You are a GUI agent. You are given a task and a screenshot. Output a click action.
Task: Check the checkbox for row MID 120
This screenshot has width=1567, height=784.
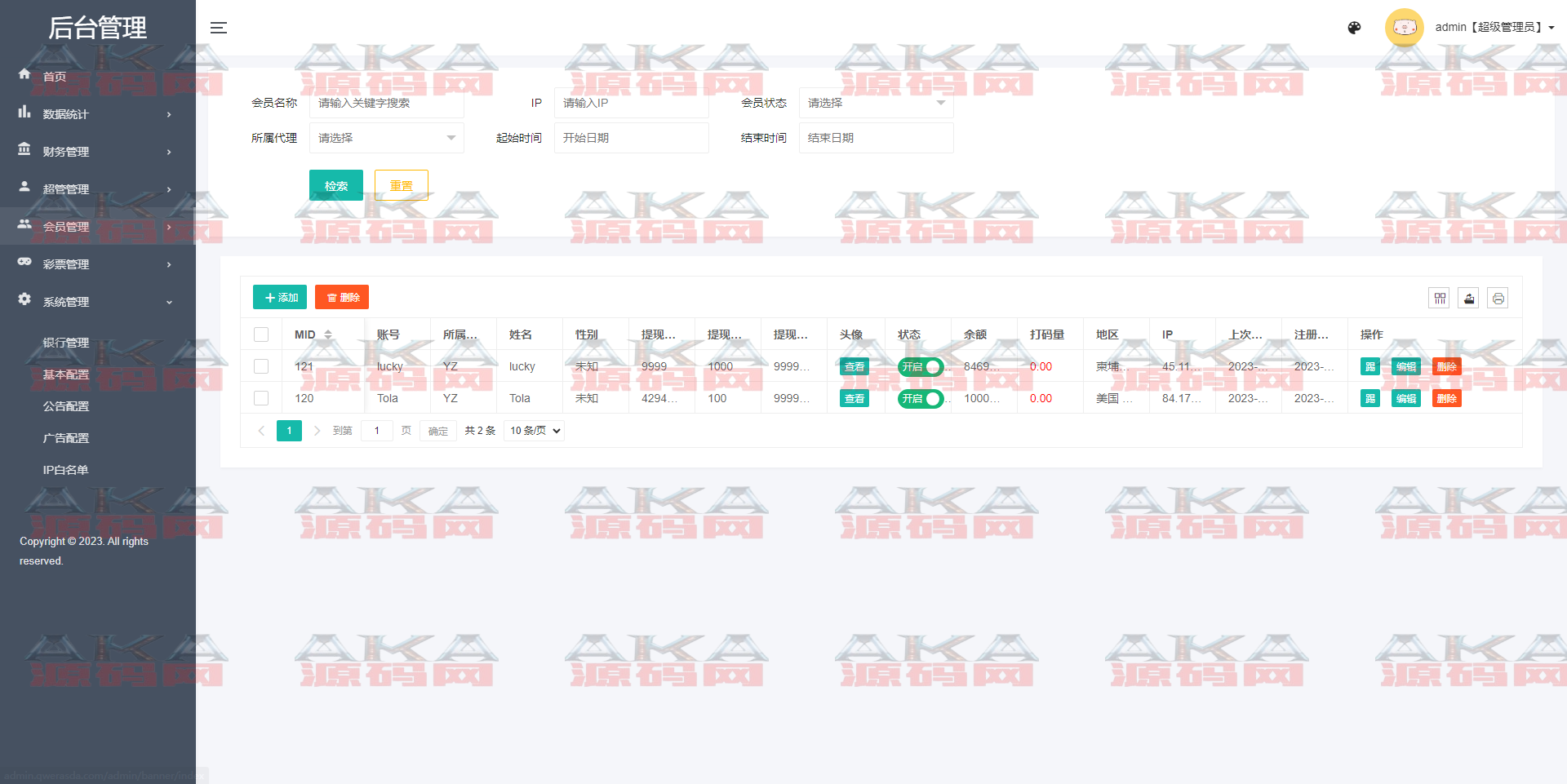[x=261, y=398]
